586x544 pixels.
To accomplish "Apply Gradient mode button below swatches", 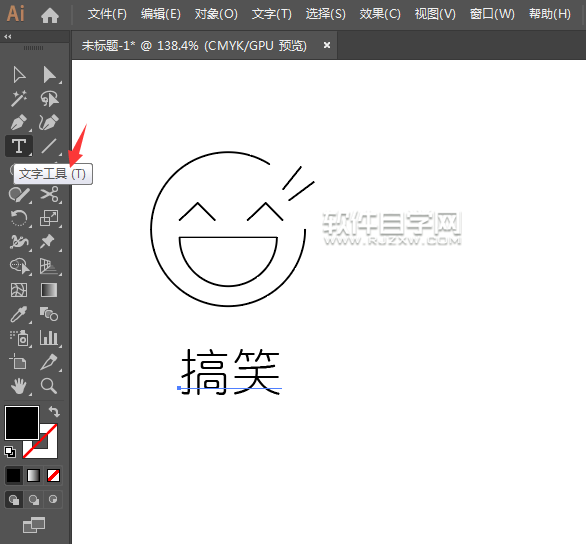I will tap(33, 476).
